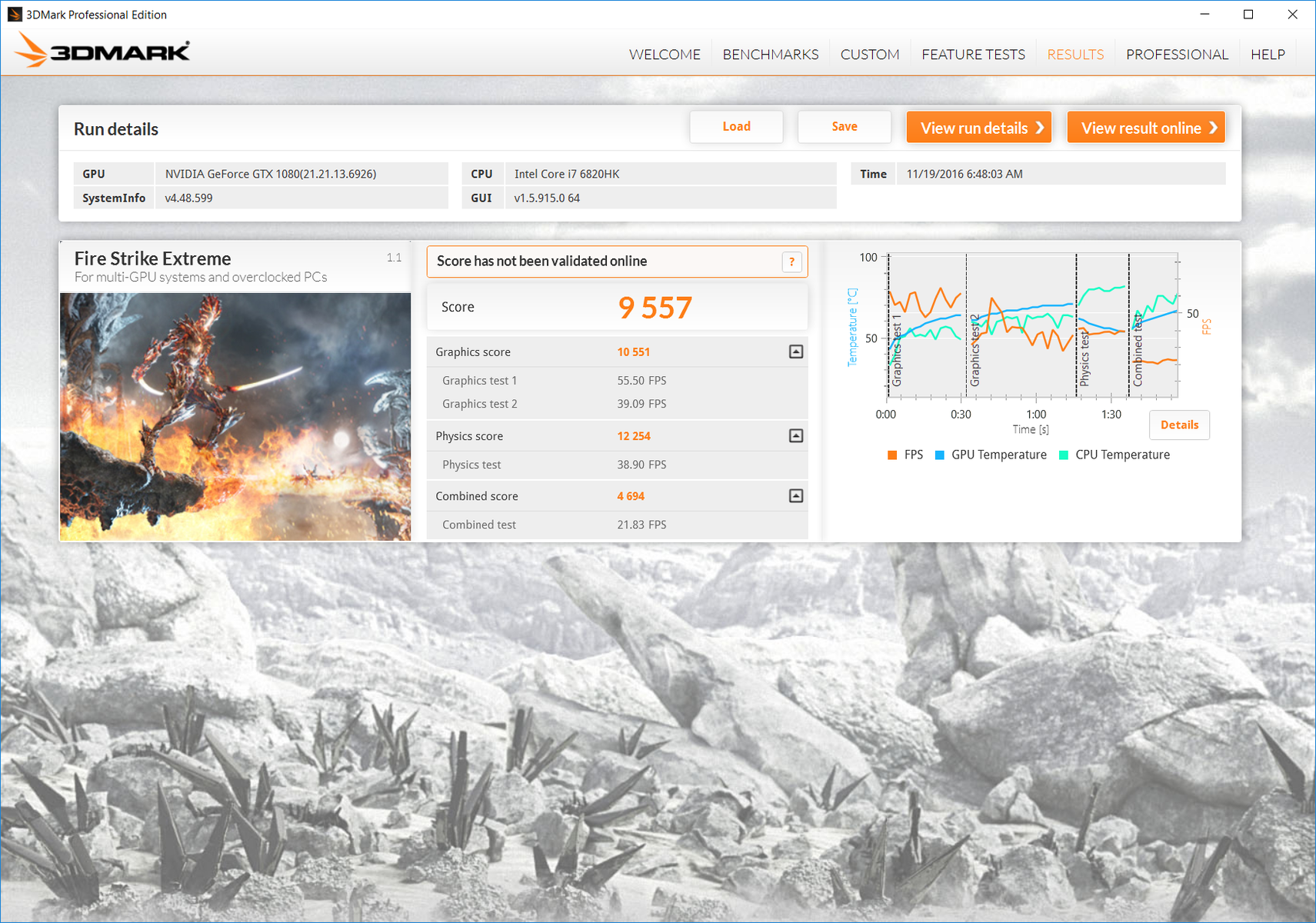The height and width of the screenshot is (923, 1316).
Task: Click View run details button
Action: (979, 128)
